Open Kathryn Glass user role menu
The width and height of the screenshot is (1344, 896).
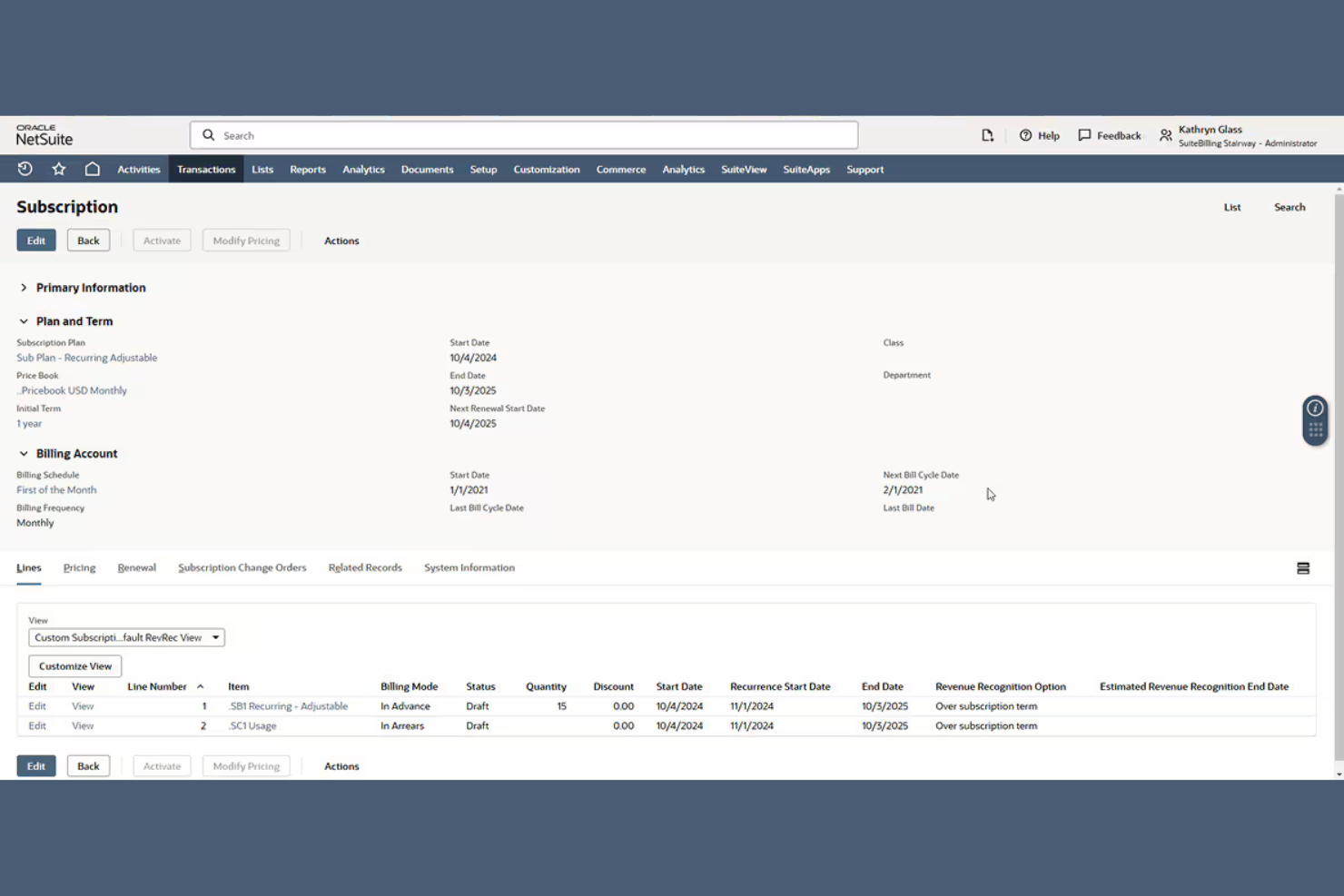coord(1238,136)
